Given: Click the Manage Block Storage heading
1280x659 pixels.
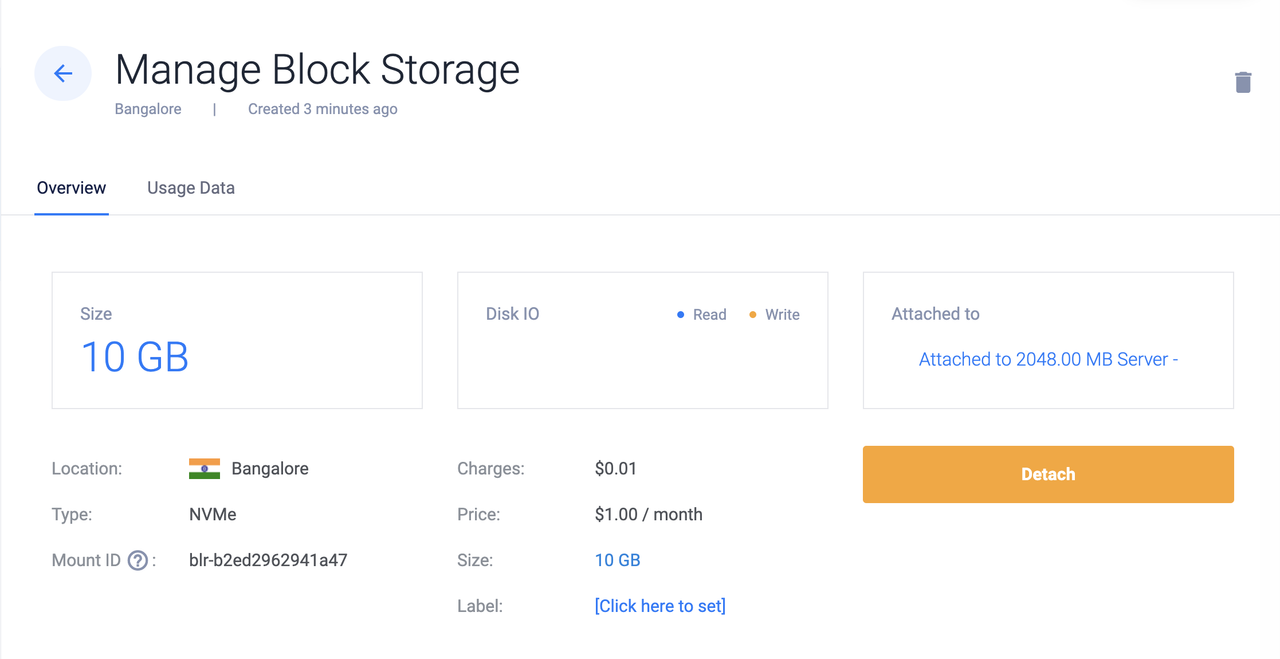Looking at the screenshot, I should pyautogui.click(x=317, y=70).
